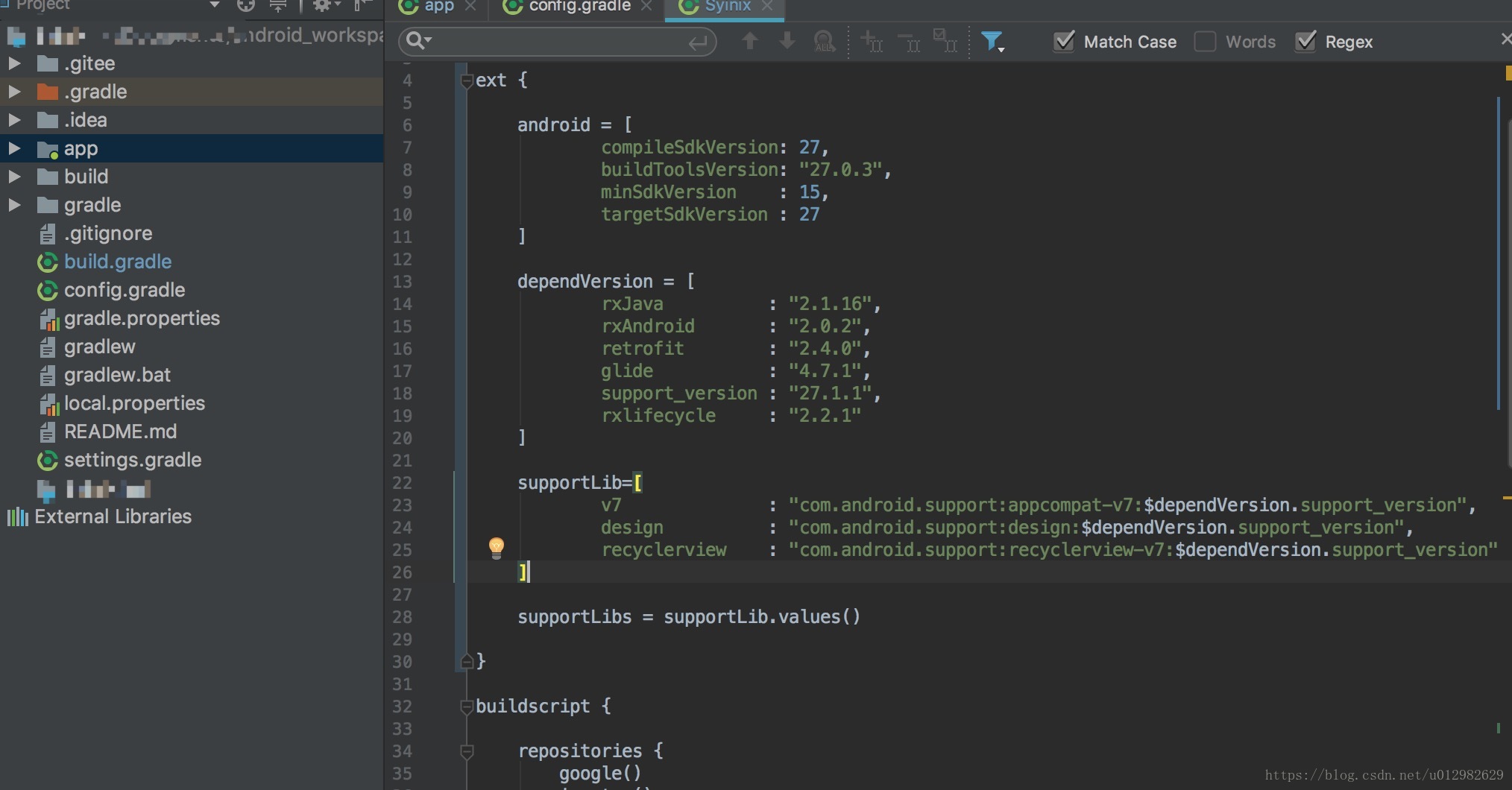The width and height of the screenshot is (1512, 790).
Task: Toggle the Regex checkbox
Action: (x=1305, y=42)
